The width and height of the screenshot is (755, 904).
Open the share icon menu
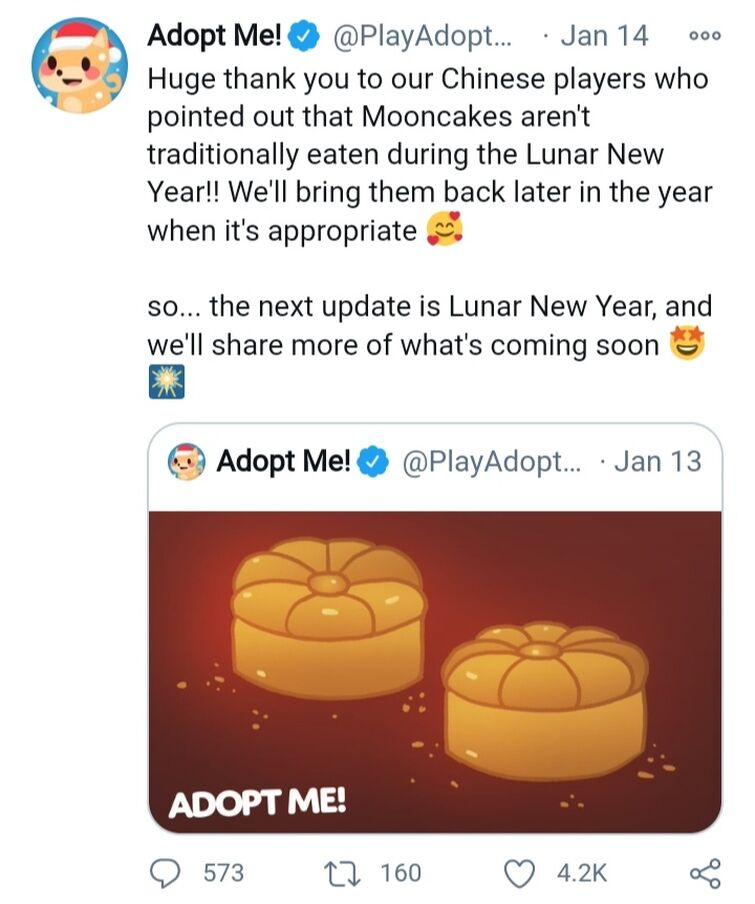coord(705,872)
